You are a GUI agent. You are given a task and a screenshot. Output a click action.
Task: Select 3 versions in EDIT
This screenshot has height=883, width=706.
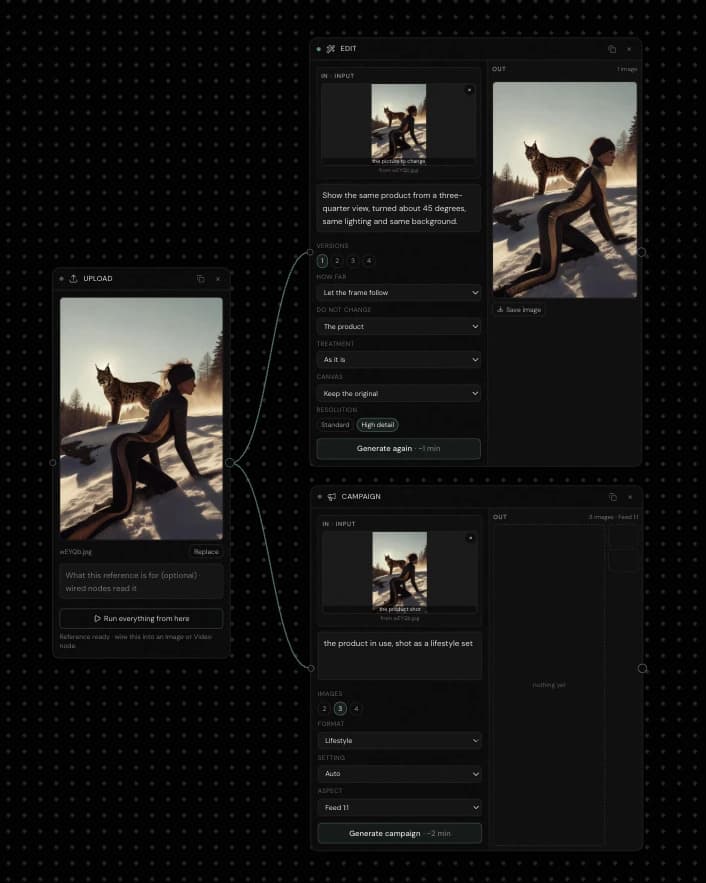coord(353,261)
